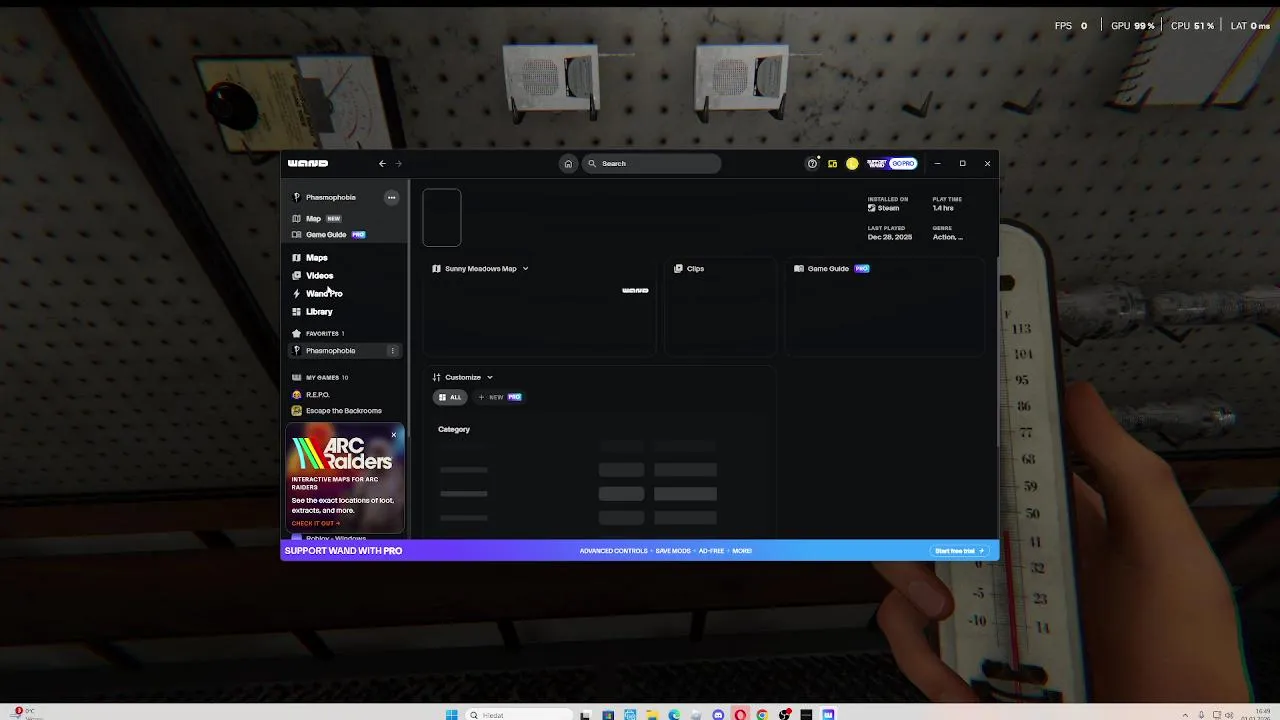Open Opera browser from the taskbar
The height and width of the screenshot is (720, 1280).
[x=740, y=715]
